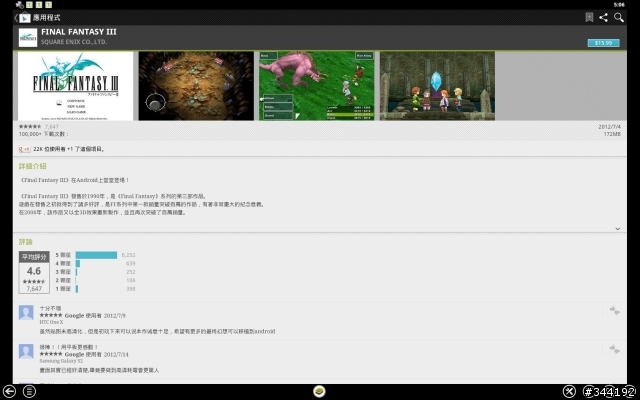Select the 4-star rating bar with 639
The width and height of the screenshot is (640, 400).
[78, 264]
